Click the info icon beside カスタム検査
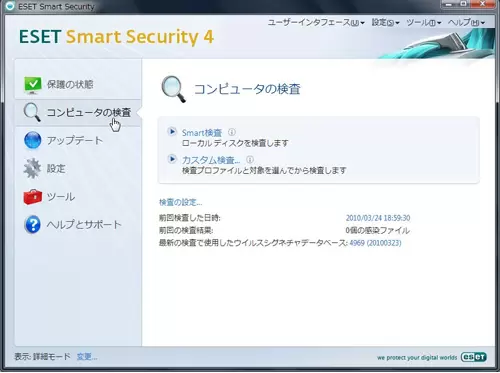This screenshot has width=500, height=373. point(250,160)
